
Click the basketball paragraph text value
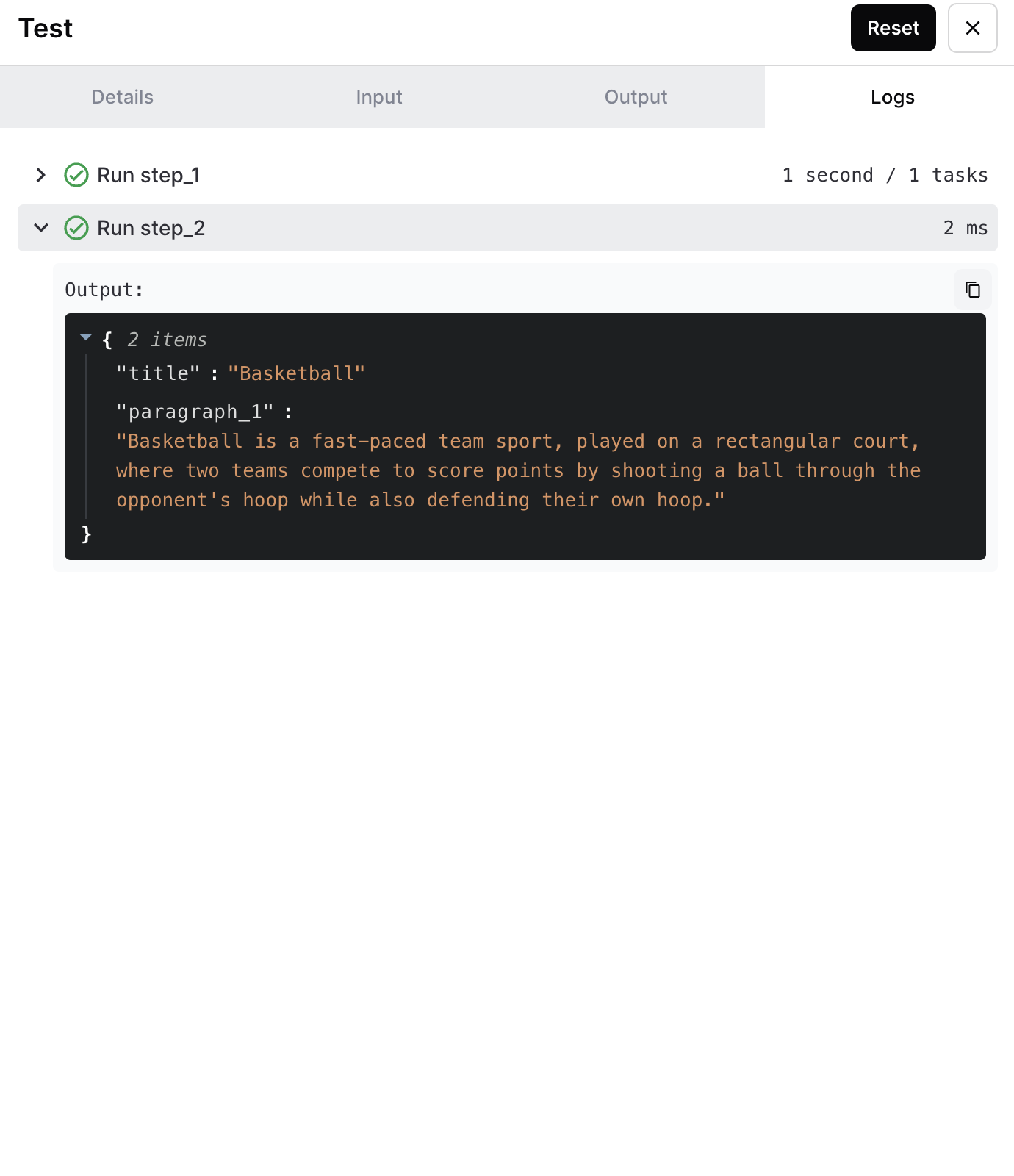click(x=518, y=470)
